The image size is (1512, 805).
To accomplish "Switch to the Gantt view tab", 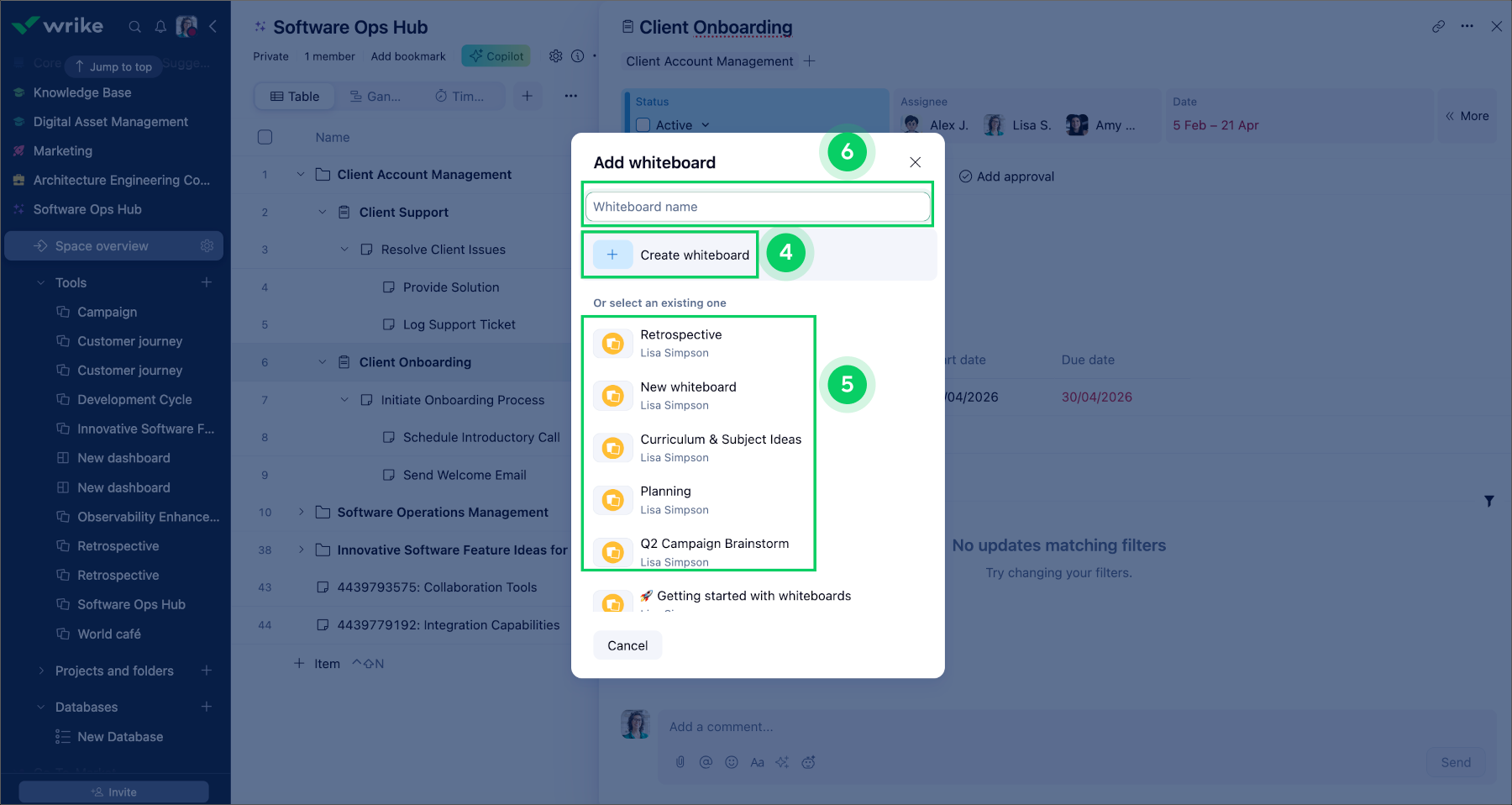I will point(375,97).
